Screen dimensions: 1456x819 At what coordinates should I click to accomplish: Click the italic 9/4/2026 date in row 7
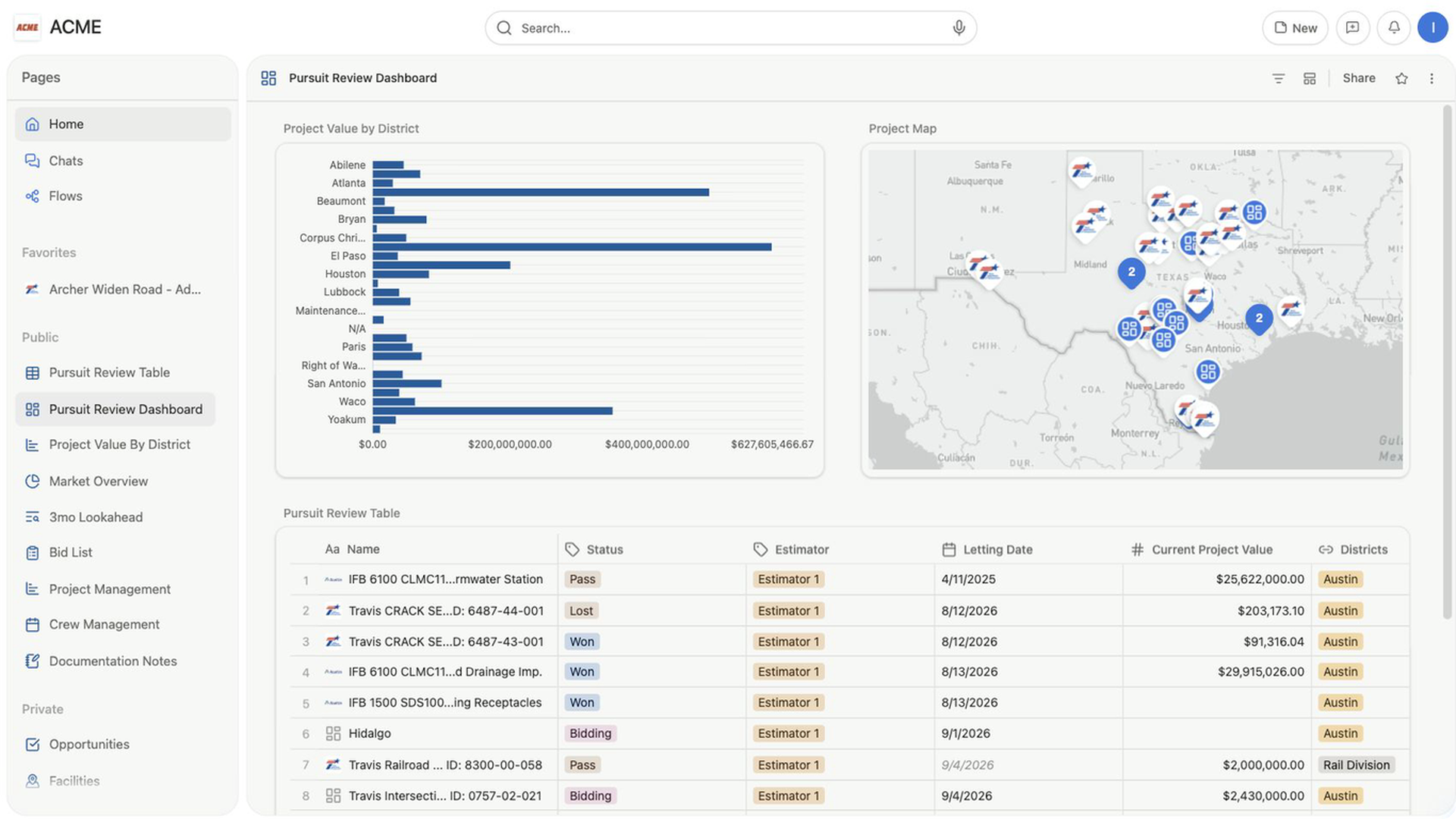click(x=967, y=764)
